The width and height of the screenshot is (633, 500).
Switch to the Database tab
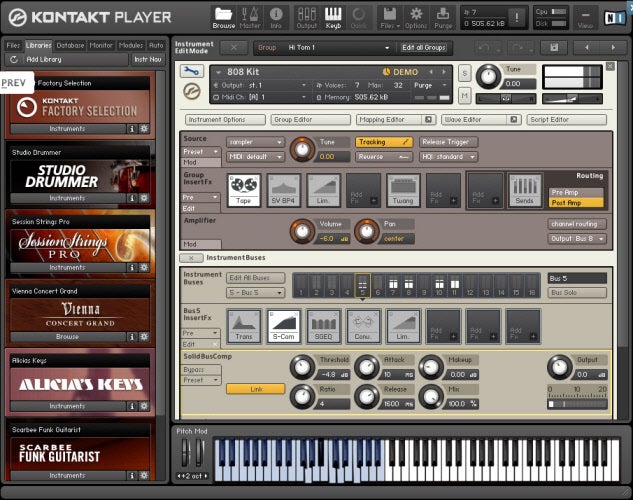[x=70, y=46]
